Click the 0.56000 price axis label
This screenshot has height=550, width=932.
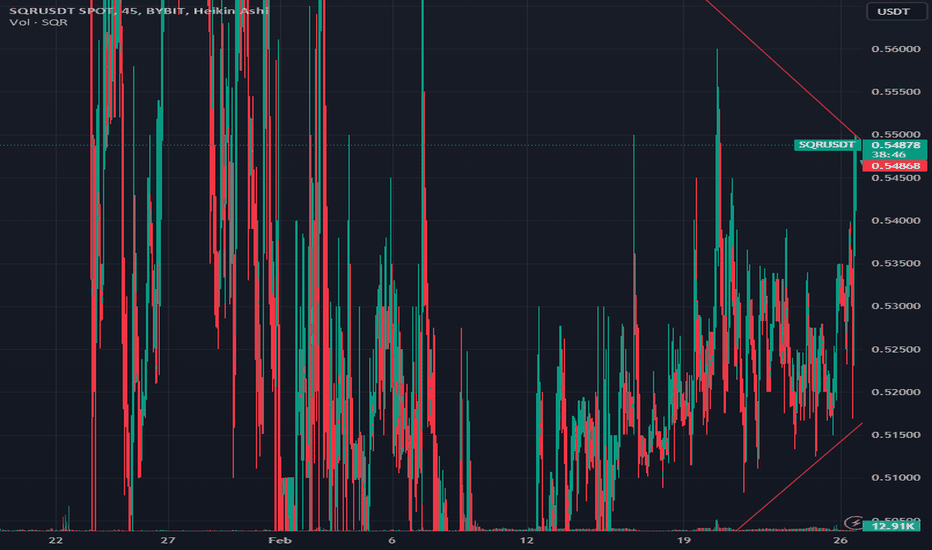896,49
